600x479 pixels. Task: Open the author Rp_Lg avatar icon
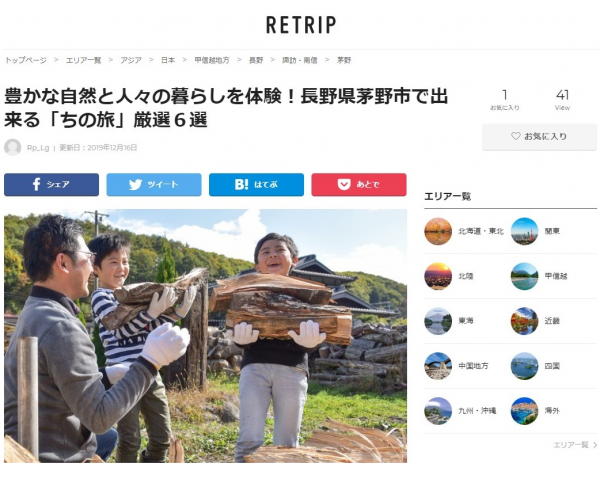pyautogui.click(x=13, y=147)
